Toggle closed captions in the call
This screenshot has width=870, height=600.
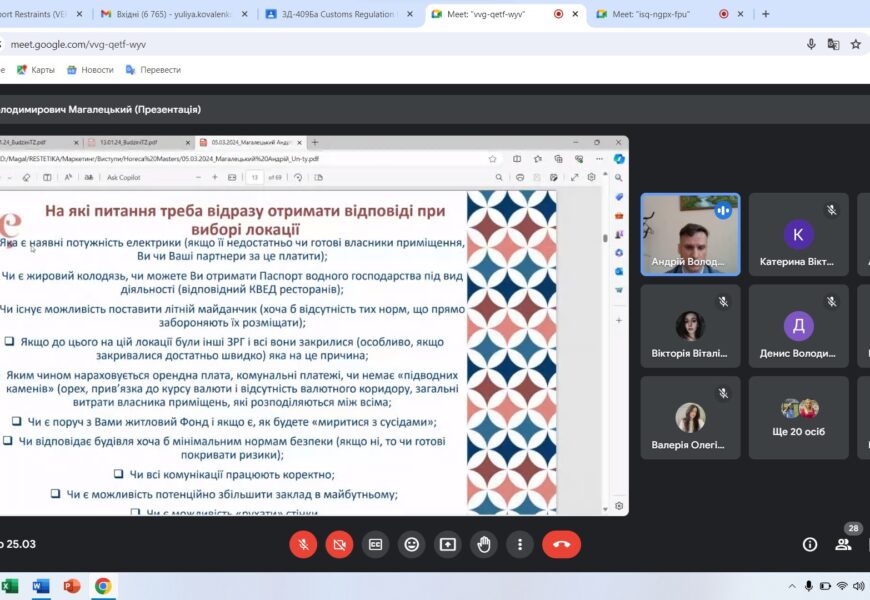coord(375,544)
